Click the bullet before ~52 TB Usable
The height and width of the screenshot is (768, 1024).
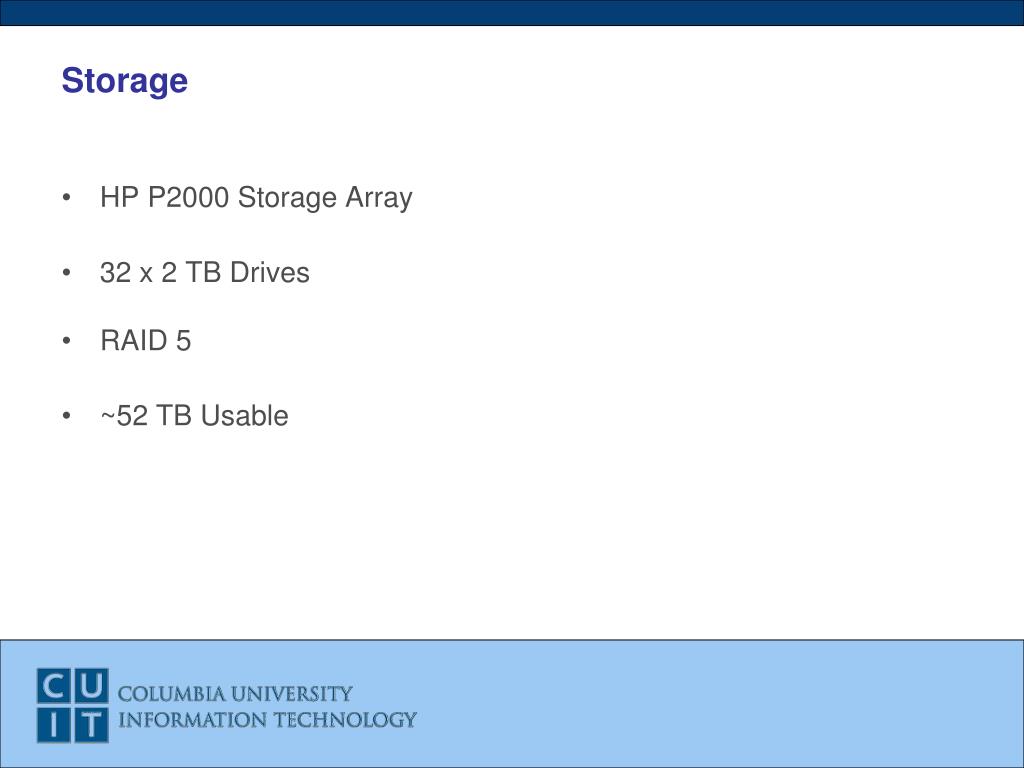coord(66,415)
